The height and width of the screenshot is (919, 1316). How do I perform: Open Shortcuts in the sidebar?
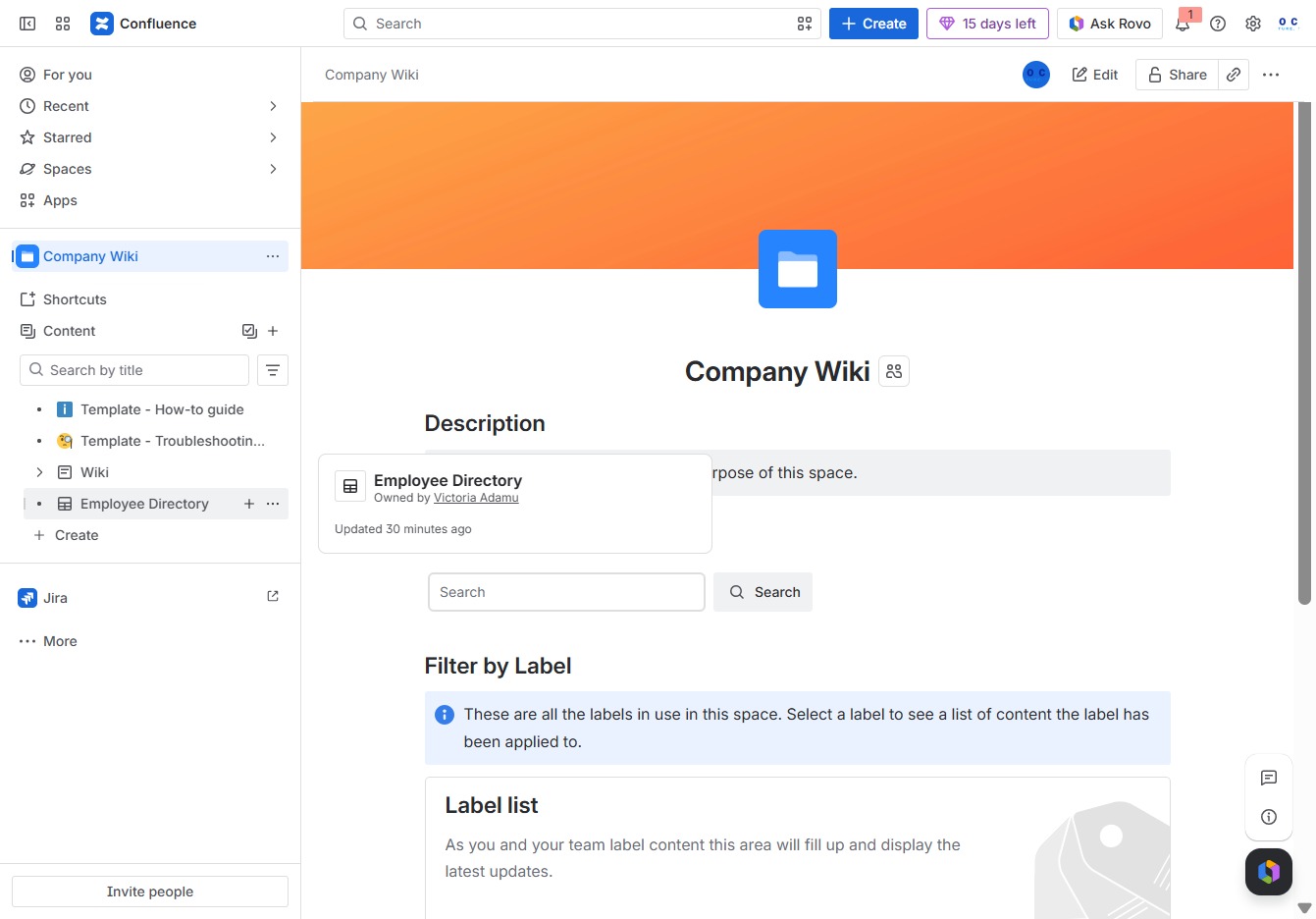pyautogui.click(x=150, y=299)
